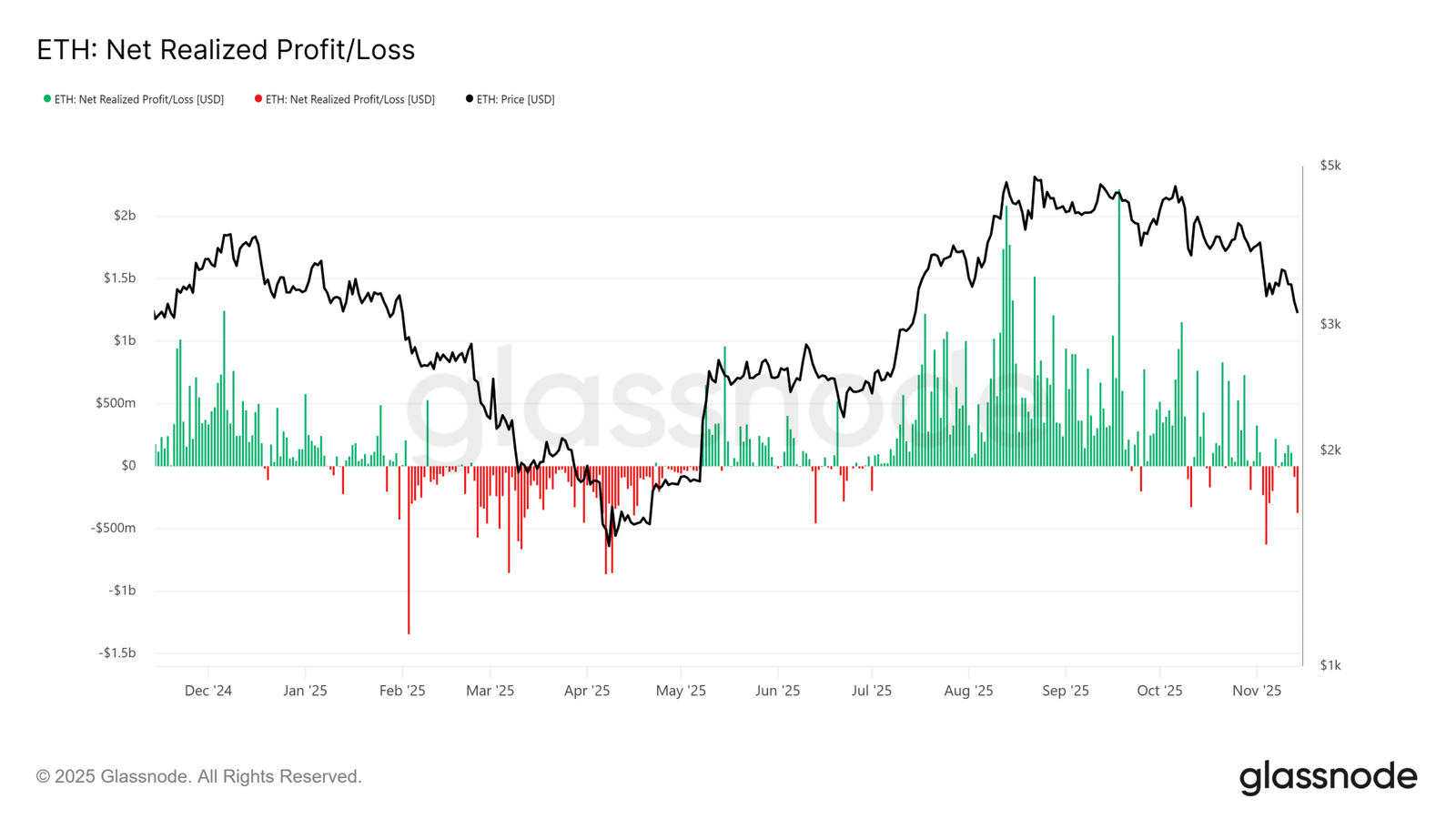Click the Feb '25 x-axis label
Screen dimensions: 1456x819
(x=402, y=691)
